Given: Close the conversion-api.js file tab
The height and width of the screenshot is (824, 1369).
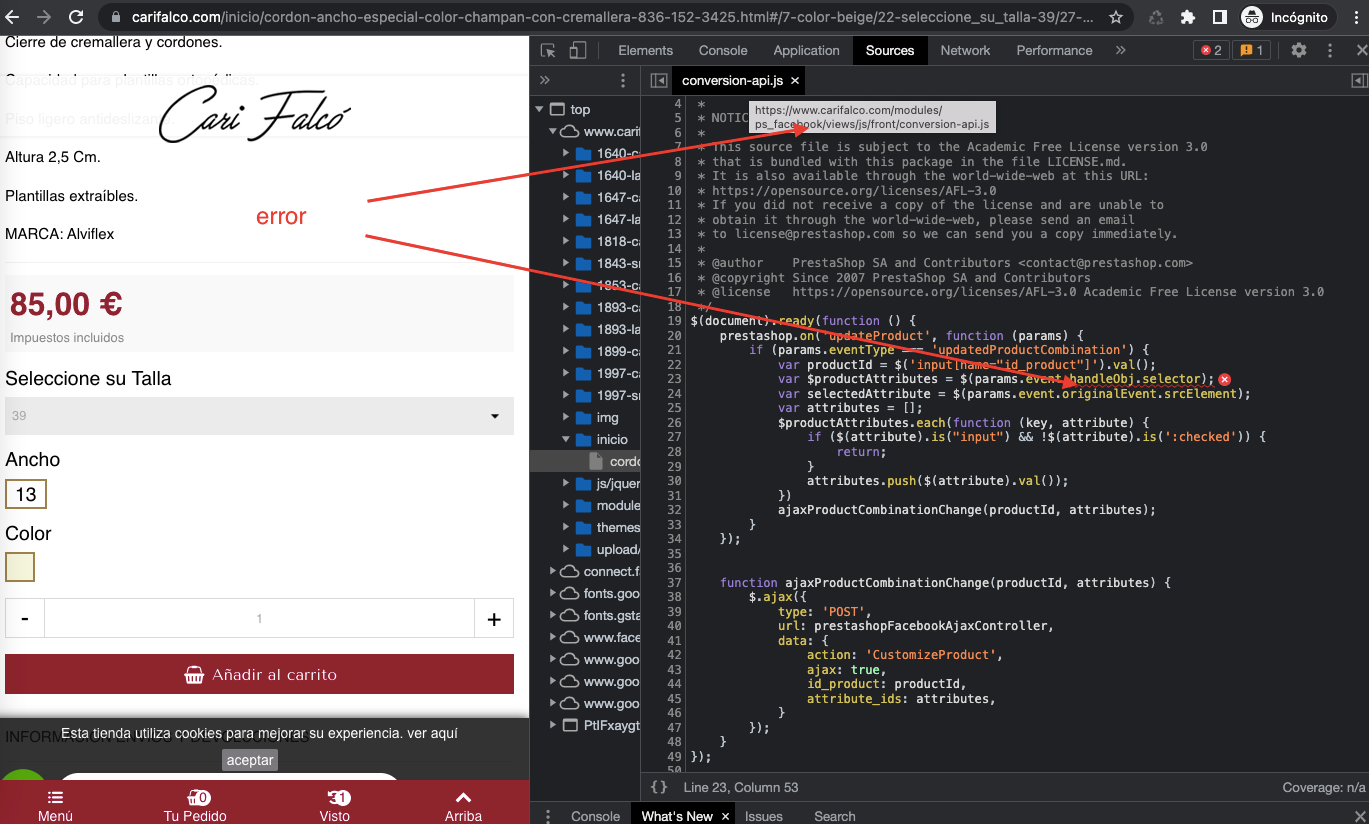Looking at the screenshot, I should [x=795, y=80].
